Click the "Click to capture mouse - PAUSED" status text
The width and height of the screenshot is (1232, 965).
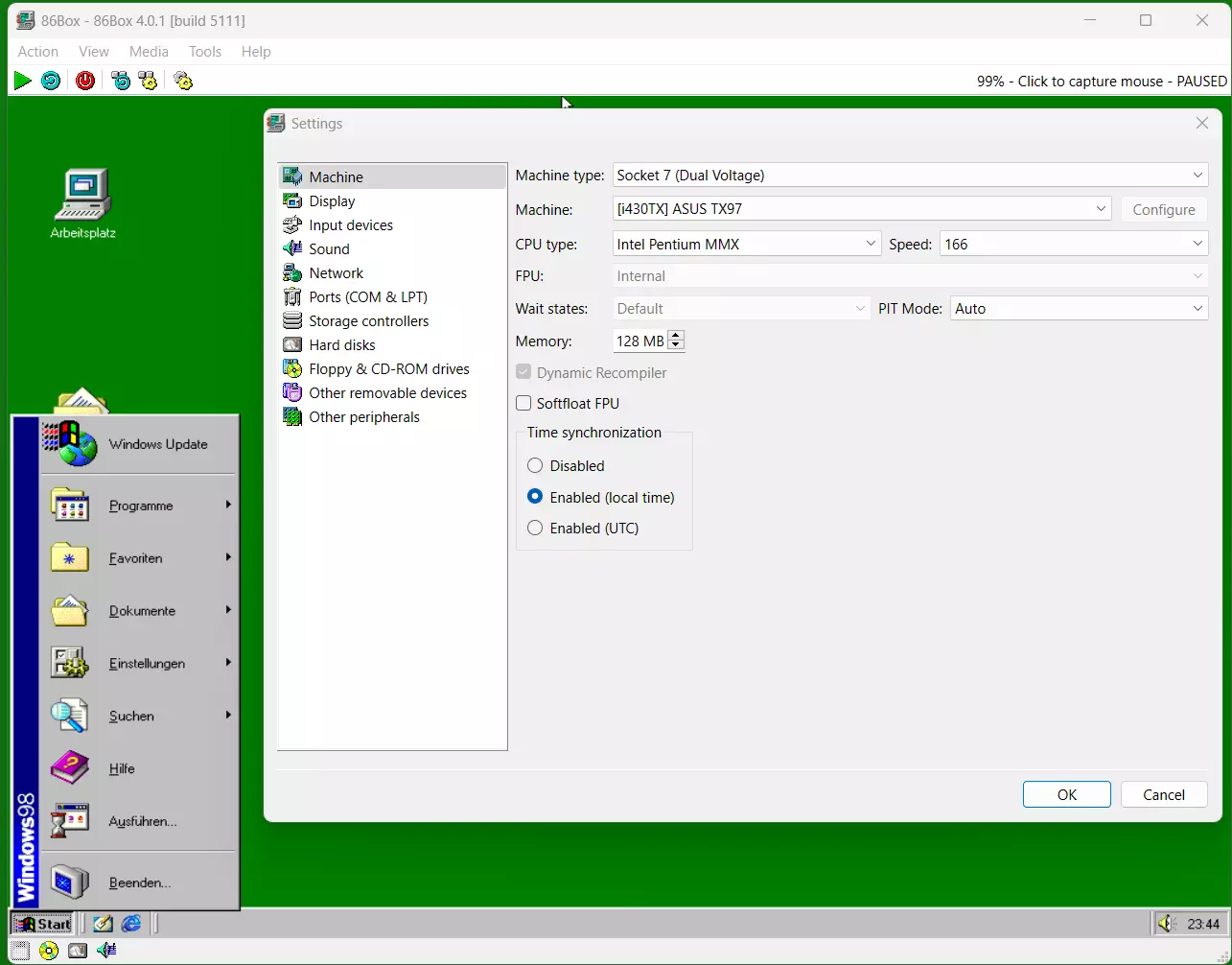pos(1123,82)
